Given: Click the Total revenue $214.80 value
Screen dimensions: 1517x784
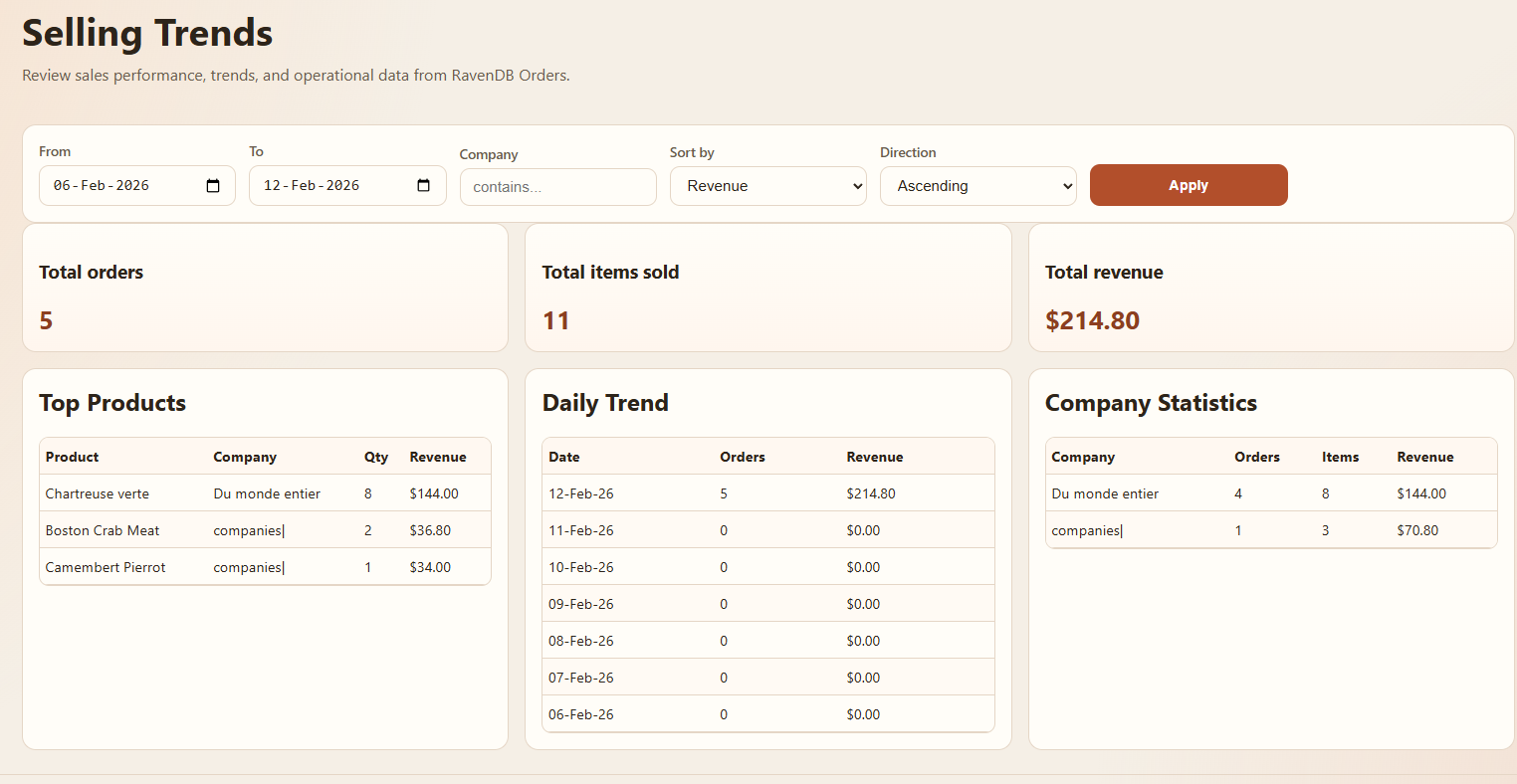Looking at the screenshot, I should click(1092, 320).
